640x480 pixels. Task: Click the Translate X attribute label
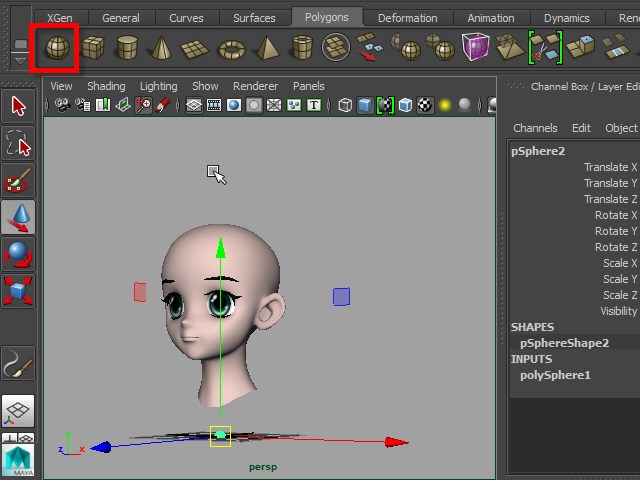(x=610, y=167)
